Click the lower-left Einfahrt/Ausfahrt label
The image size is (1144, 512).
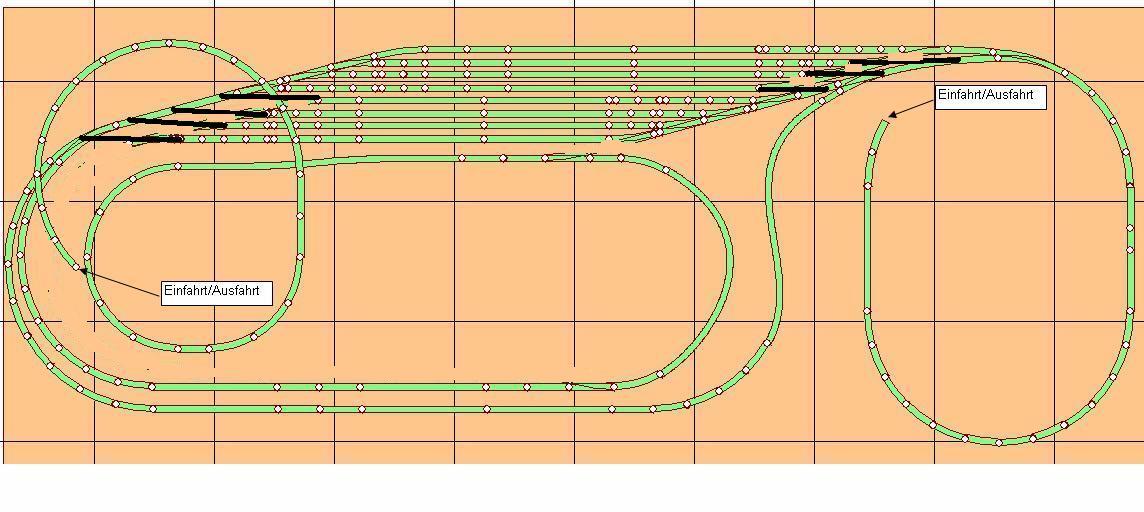(216, 292)
